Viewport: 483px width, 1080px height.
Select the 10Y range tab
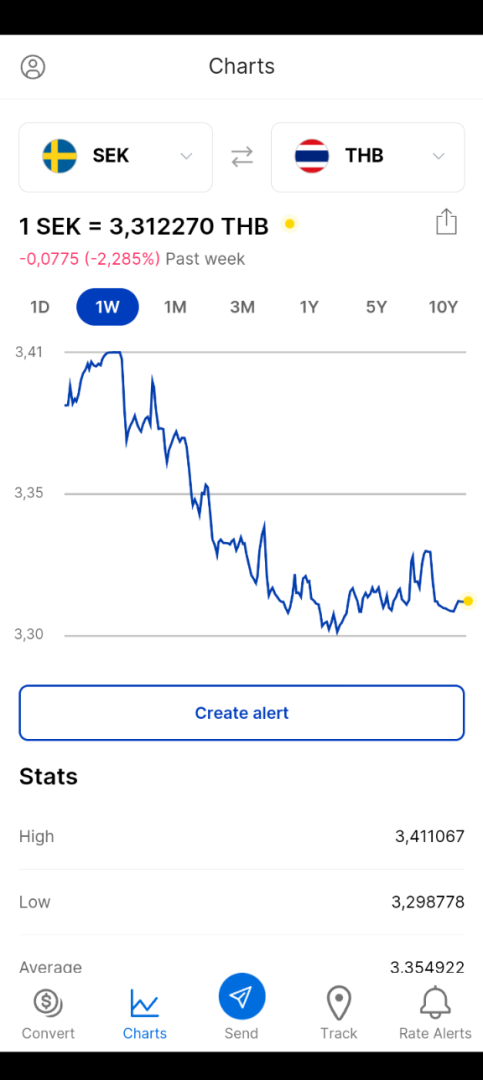click(x=443, y=307)
